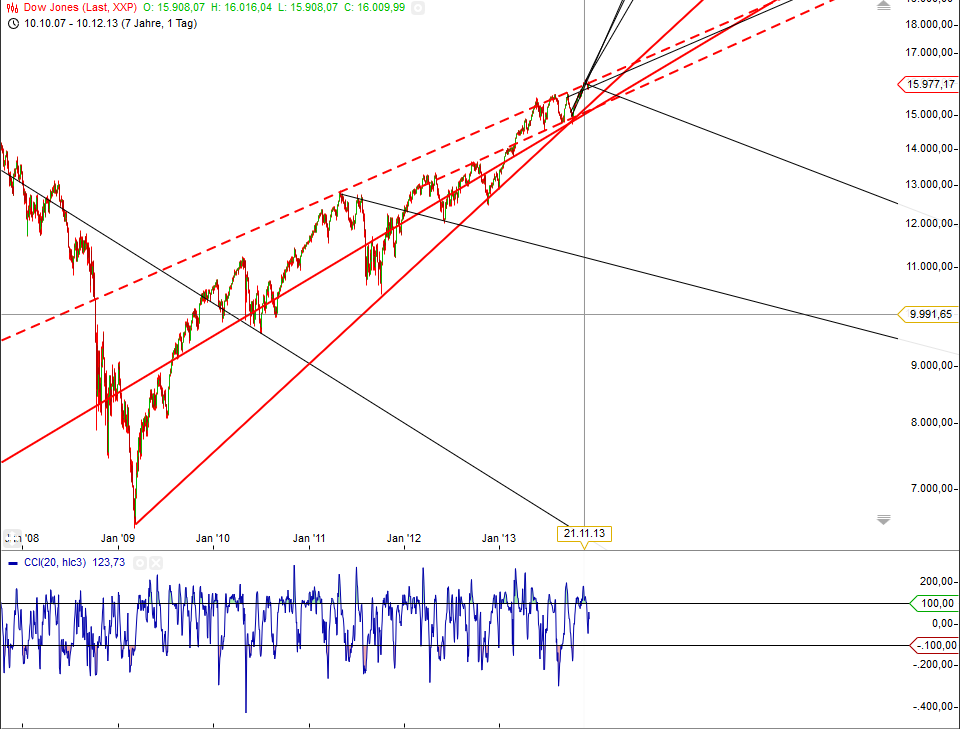Open the CCI indicator settings gear icon
This screenshot has height=729, width=960.
click(140, 563)
